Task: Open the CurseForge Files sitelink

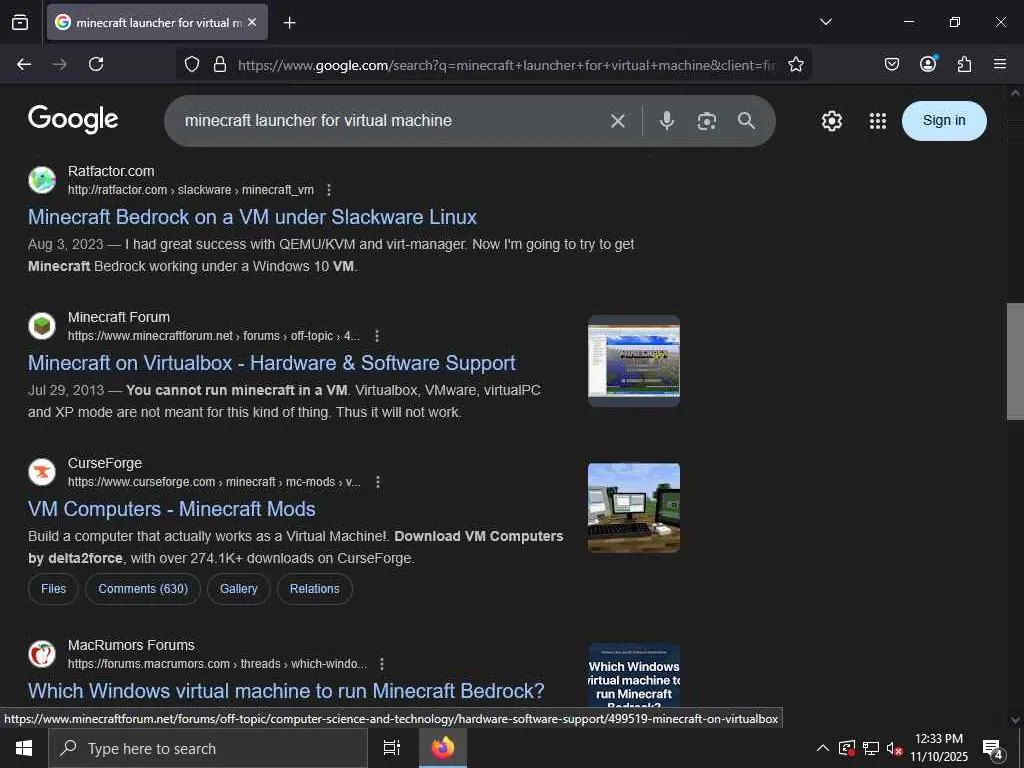Action: [x=54, y=589]
